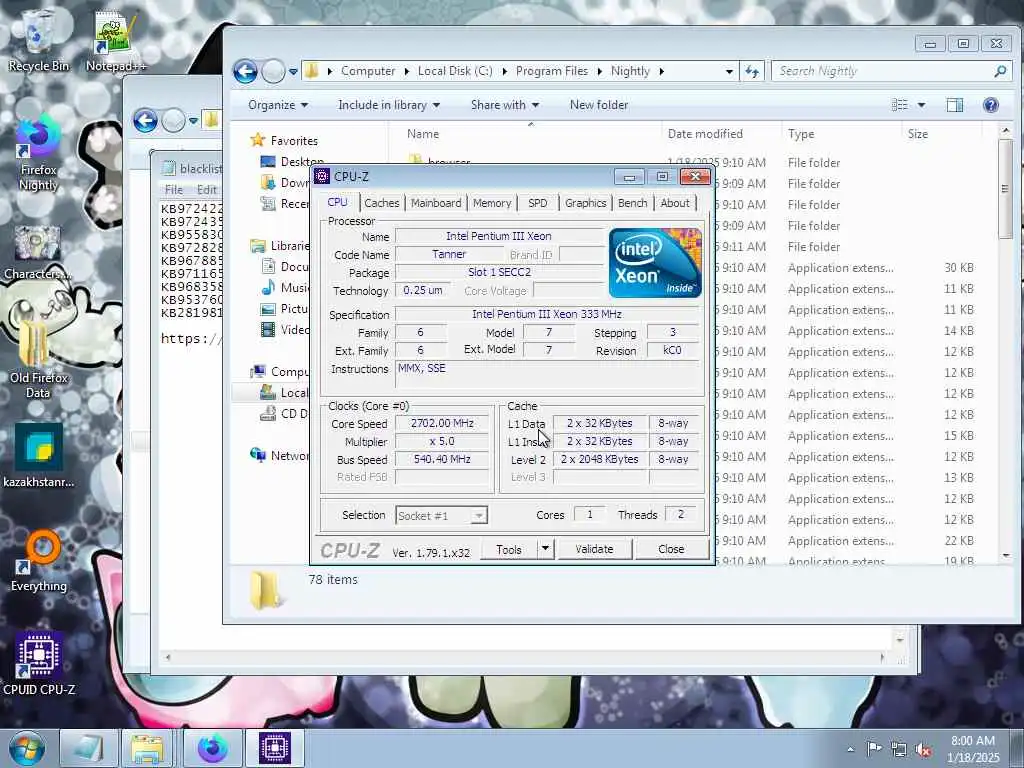The image size is (1024, 768).
Task: Open the network tray icon
Action: [x=899, y=749]
